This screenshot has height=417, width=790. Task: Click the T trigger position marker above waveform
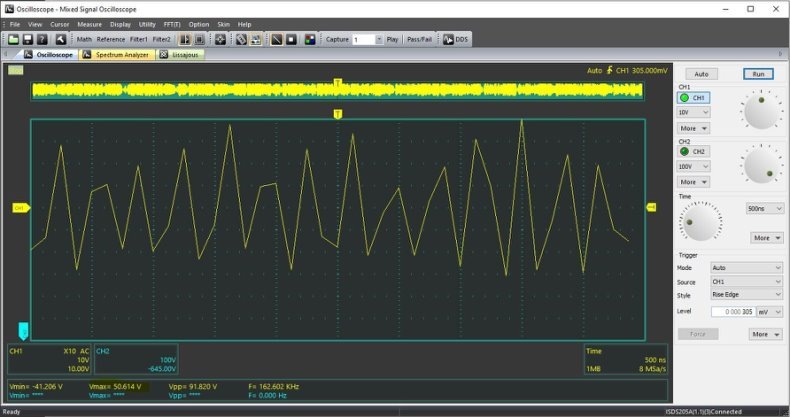(338, 114)
